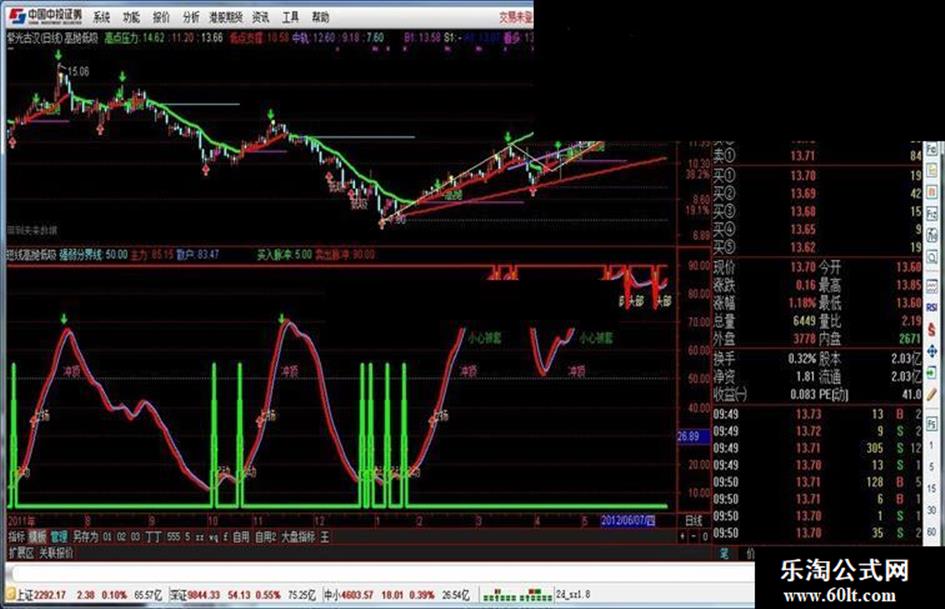Click the 15.06 high price label on chart
Image resolution: width=945 pixels, height=609 pixels.
pos(78,72)
